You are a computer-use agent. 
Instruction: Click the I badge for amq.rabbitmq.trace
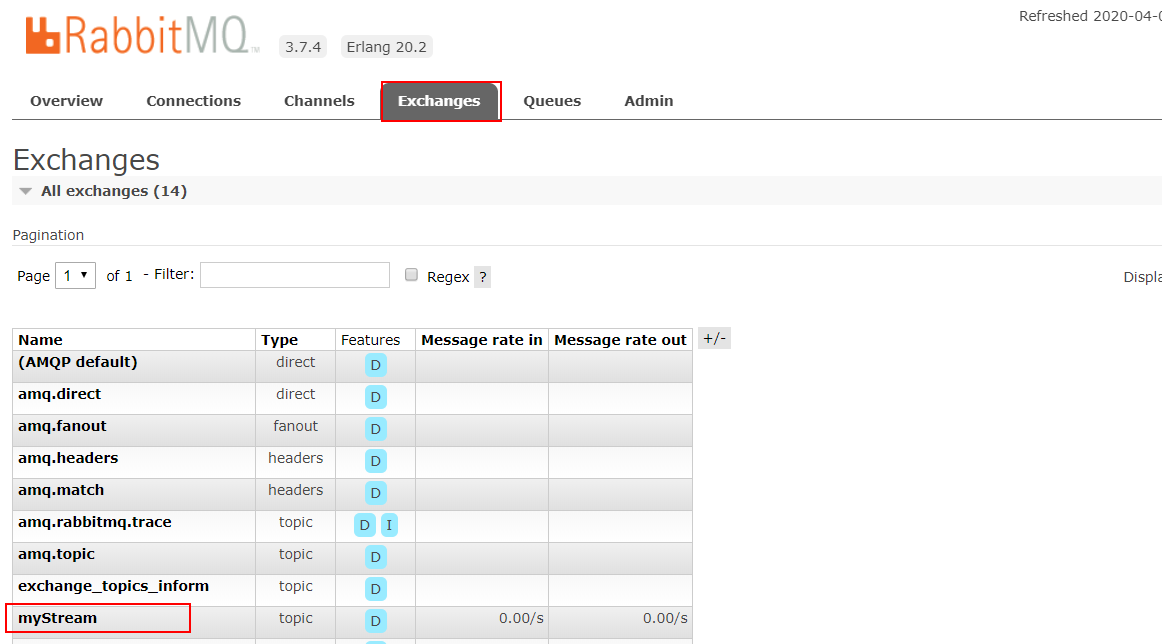pyautogui.click(x=389, y=525)
